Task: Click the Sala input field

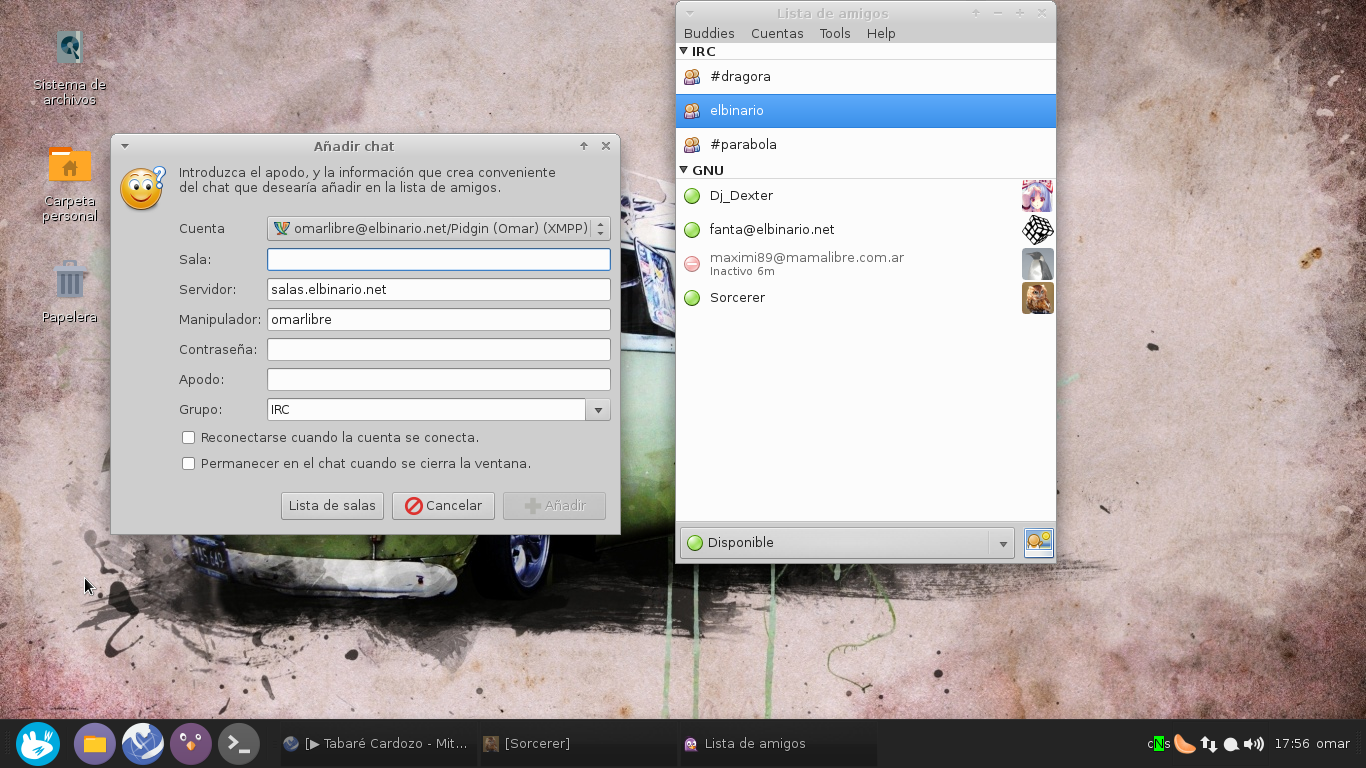Action: click(x=439, y=260)
